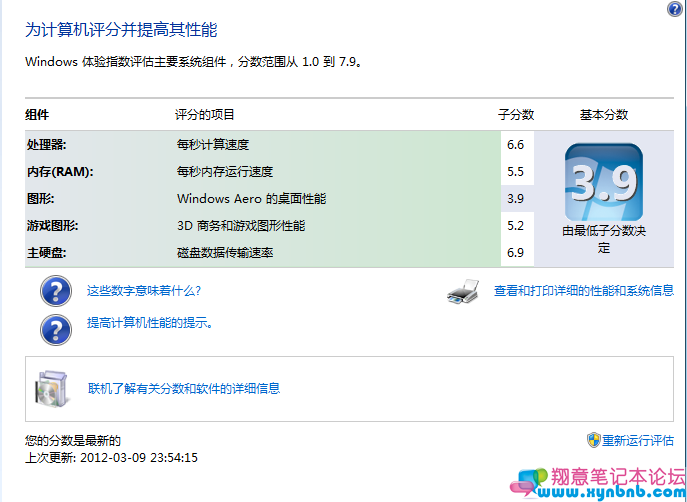This screenshot has height=502, width=687.
Task: Open 联机了解有关分数和软件的详细信息 link
Action: 184,389
